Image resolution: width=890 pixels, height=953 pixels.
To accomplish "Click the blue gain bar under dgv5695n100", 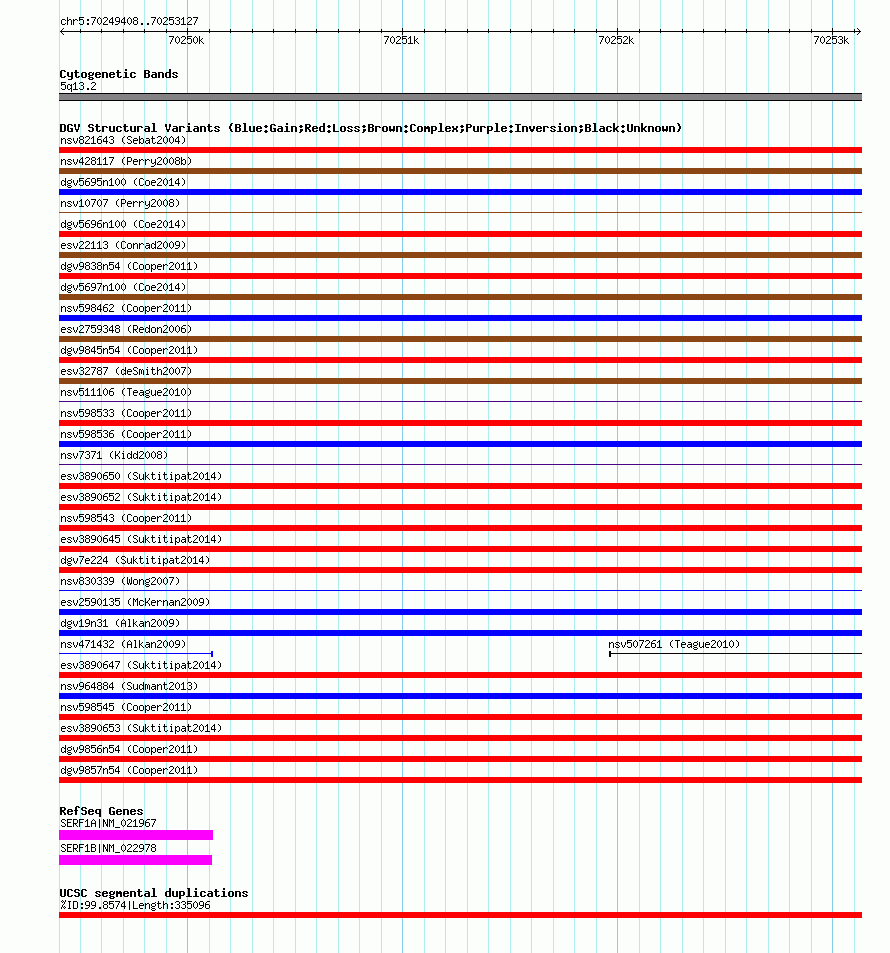I will coord(460,192).
